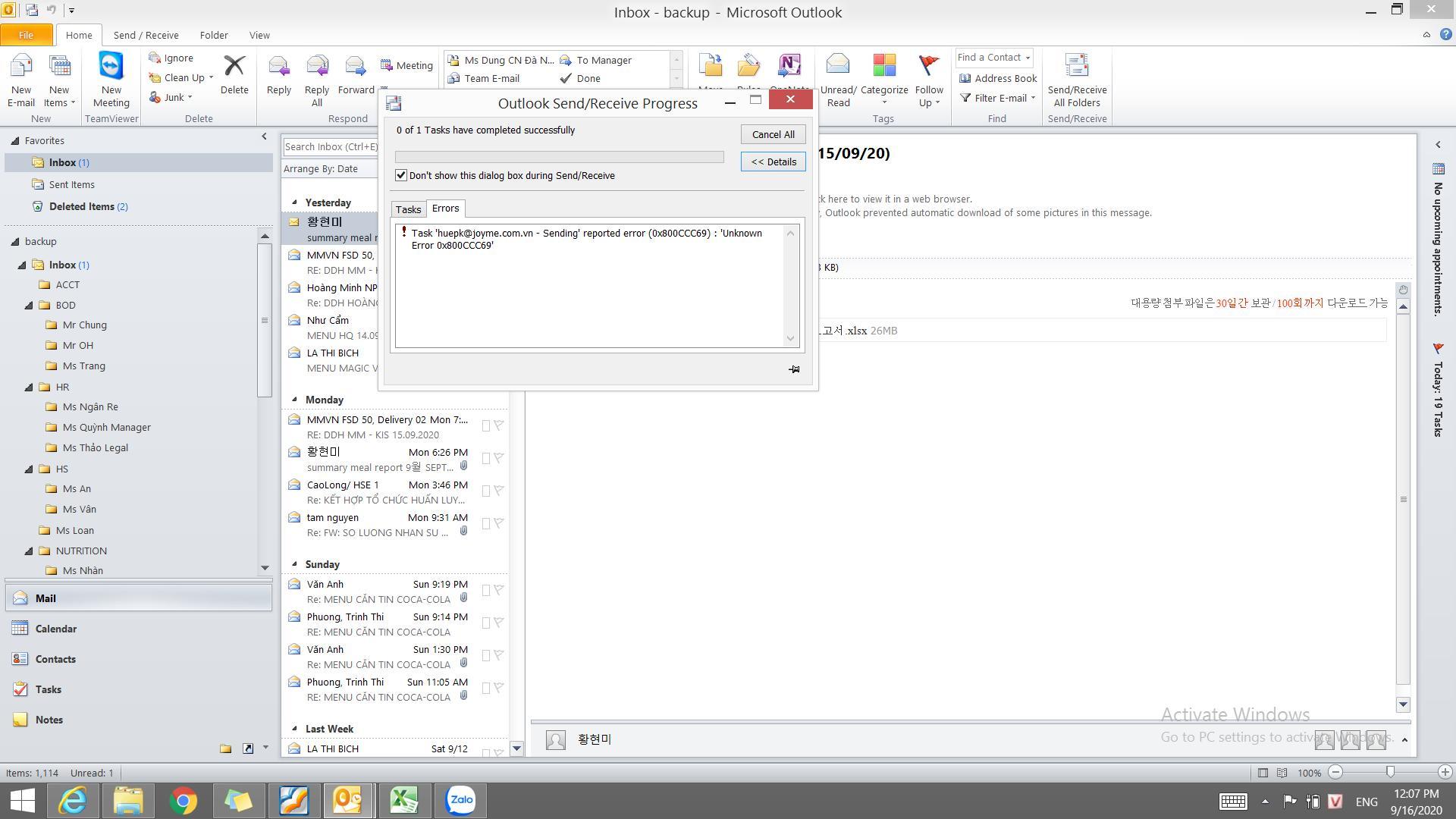Viewport: 1456px width, 819px height.
Task: Toggle flag on Phuong Sun 11:05 AM email
Action: [499, 688]
